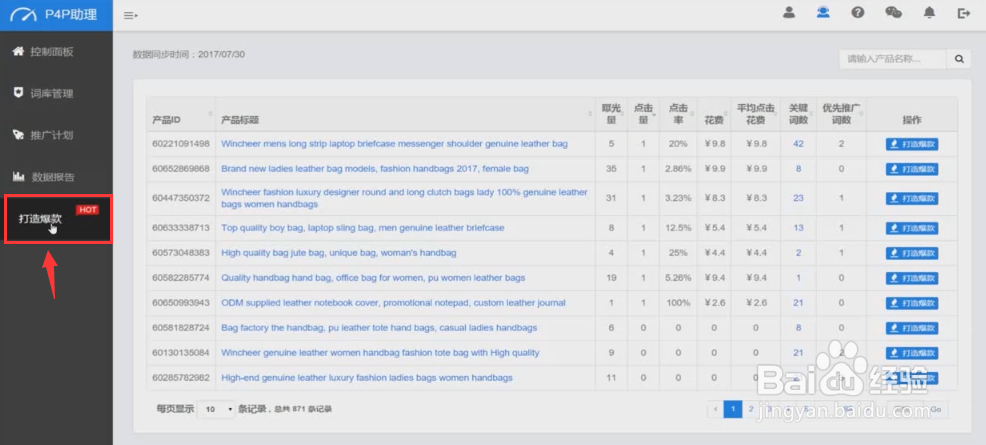The width and height of the screenshot is (986, 445).
Task: Open the Top quality boy bag product link
Action: [x=362, y=228]
